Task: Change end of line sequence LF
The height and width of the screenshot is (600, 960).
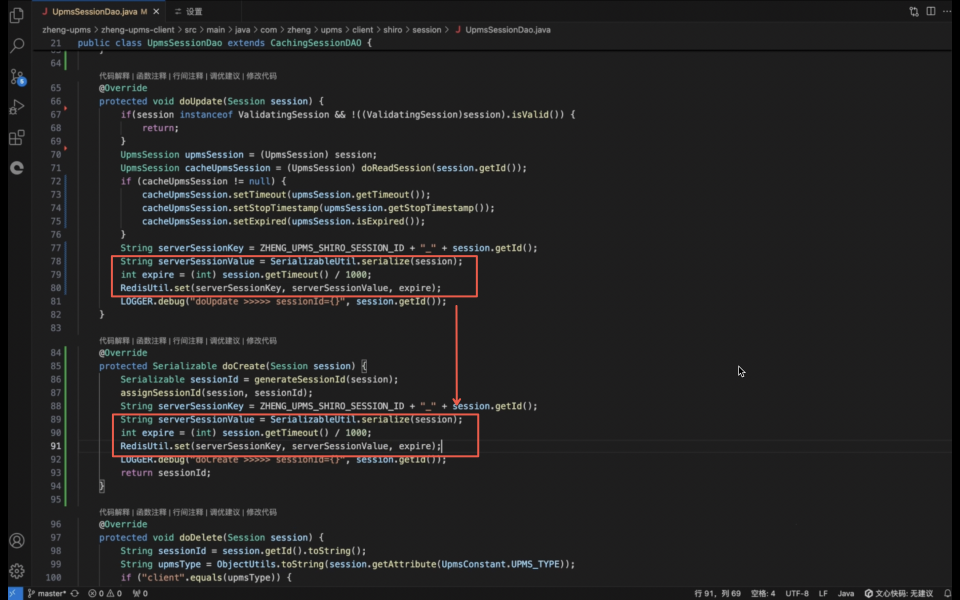Action: point(823,593)
